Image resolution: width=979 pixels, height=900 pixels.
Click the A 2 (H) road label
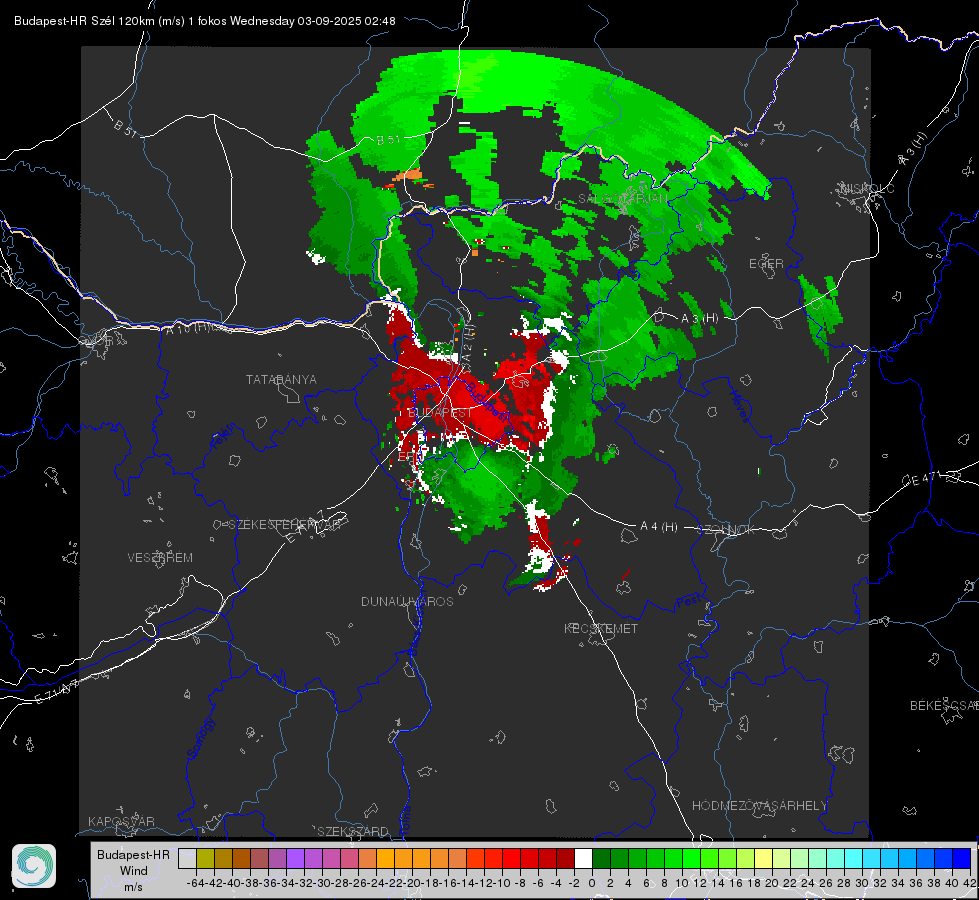click(468, 345)
